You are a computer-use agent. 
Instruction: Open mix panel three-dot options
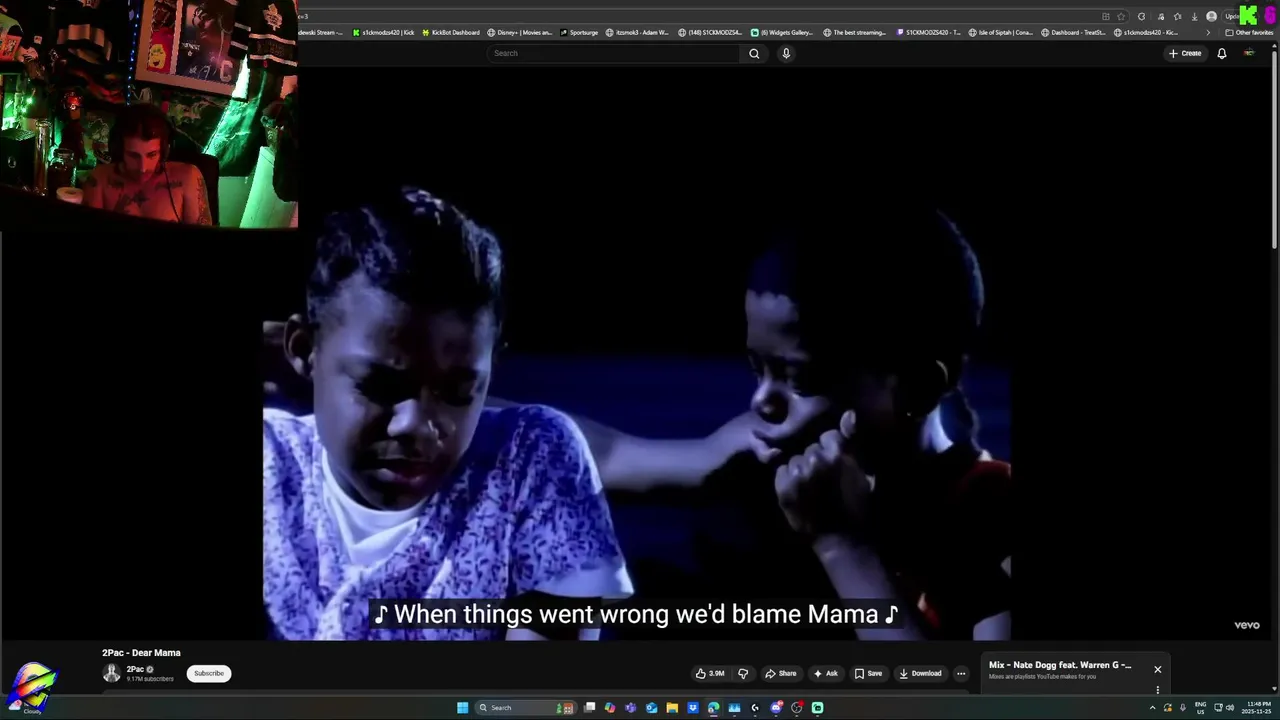coord(1158,690)
